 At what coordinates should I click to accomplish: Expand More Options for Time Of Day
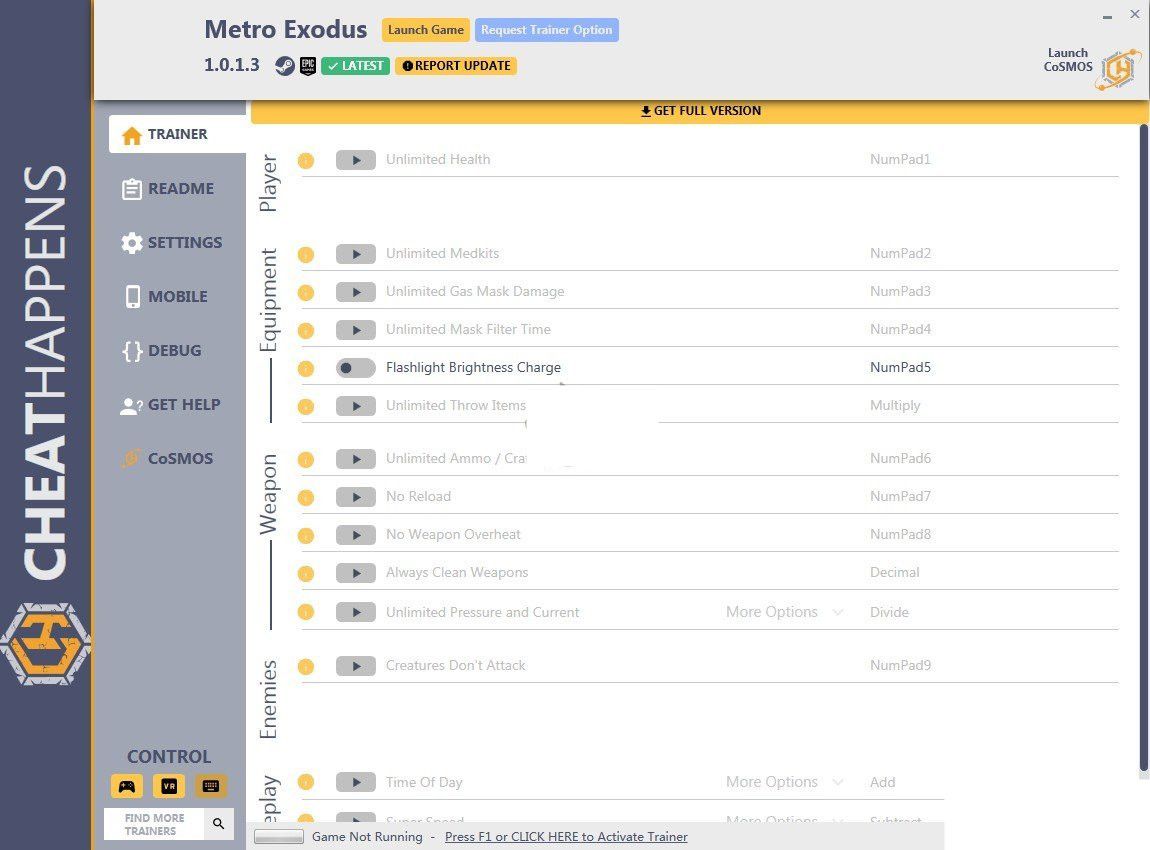coord(784,783)
